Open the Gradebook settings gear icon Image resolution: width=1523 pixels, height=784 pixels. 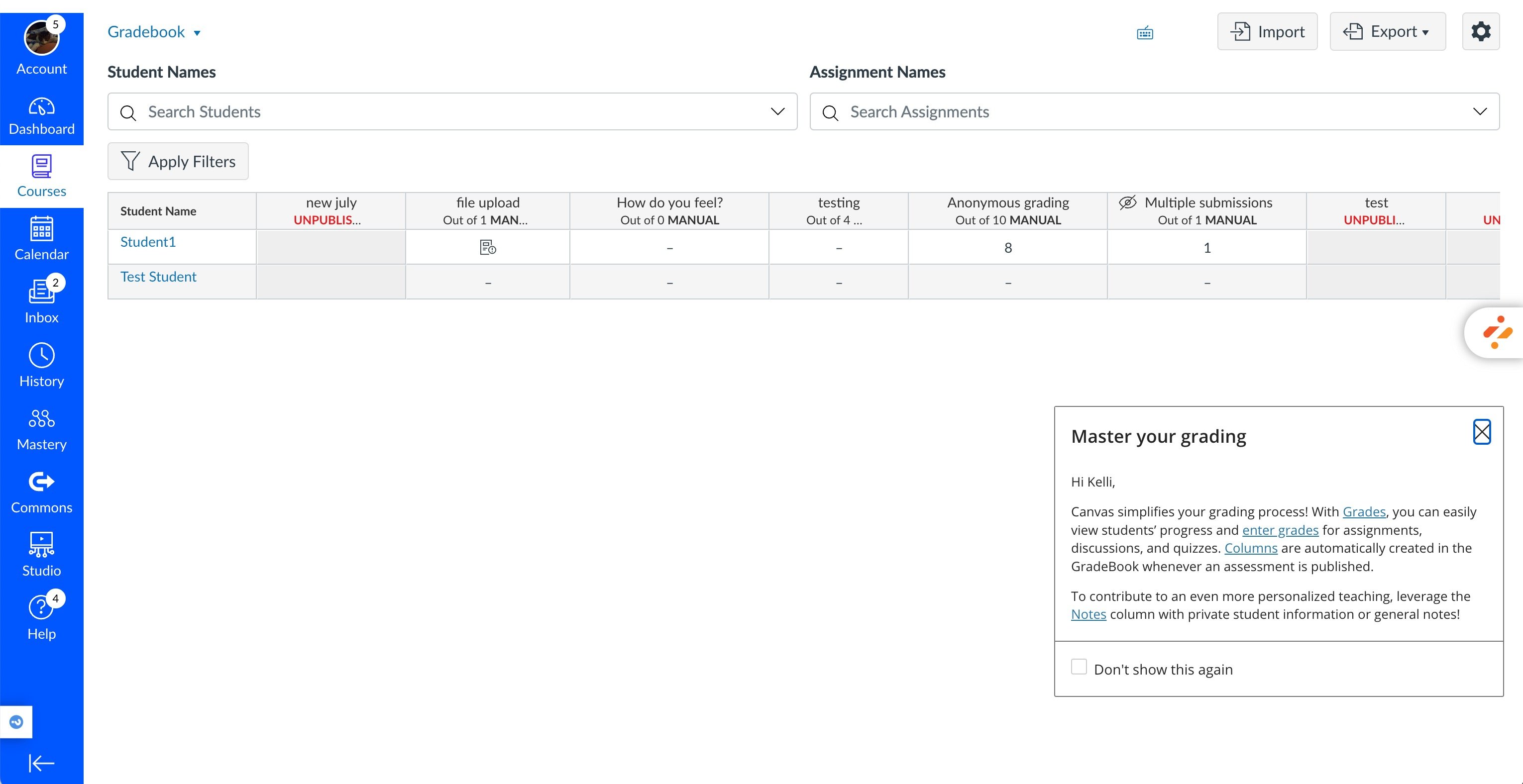coord(1480,31)
